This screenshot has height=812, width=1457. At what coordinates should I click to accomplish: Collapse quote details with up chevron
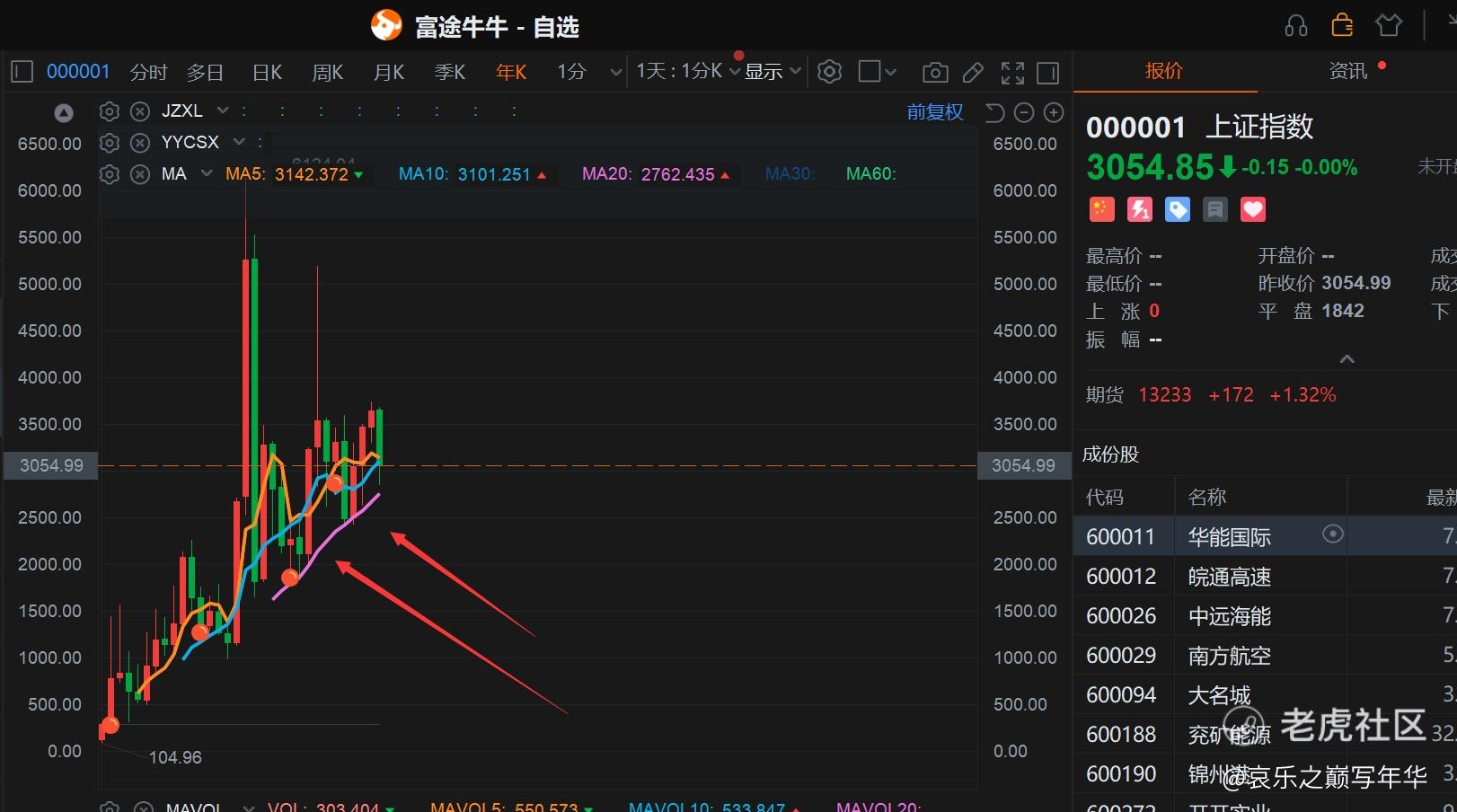[x=1347, y=359]
